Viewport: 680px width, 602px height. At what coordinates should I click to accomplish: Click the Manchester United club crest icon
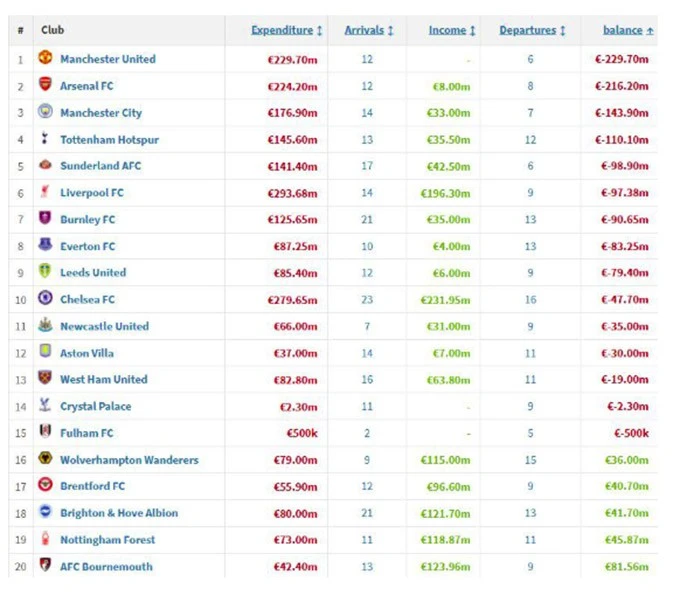pos(45,59)
